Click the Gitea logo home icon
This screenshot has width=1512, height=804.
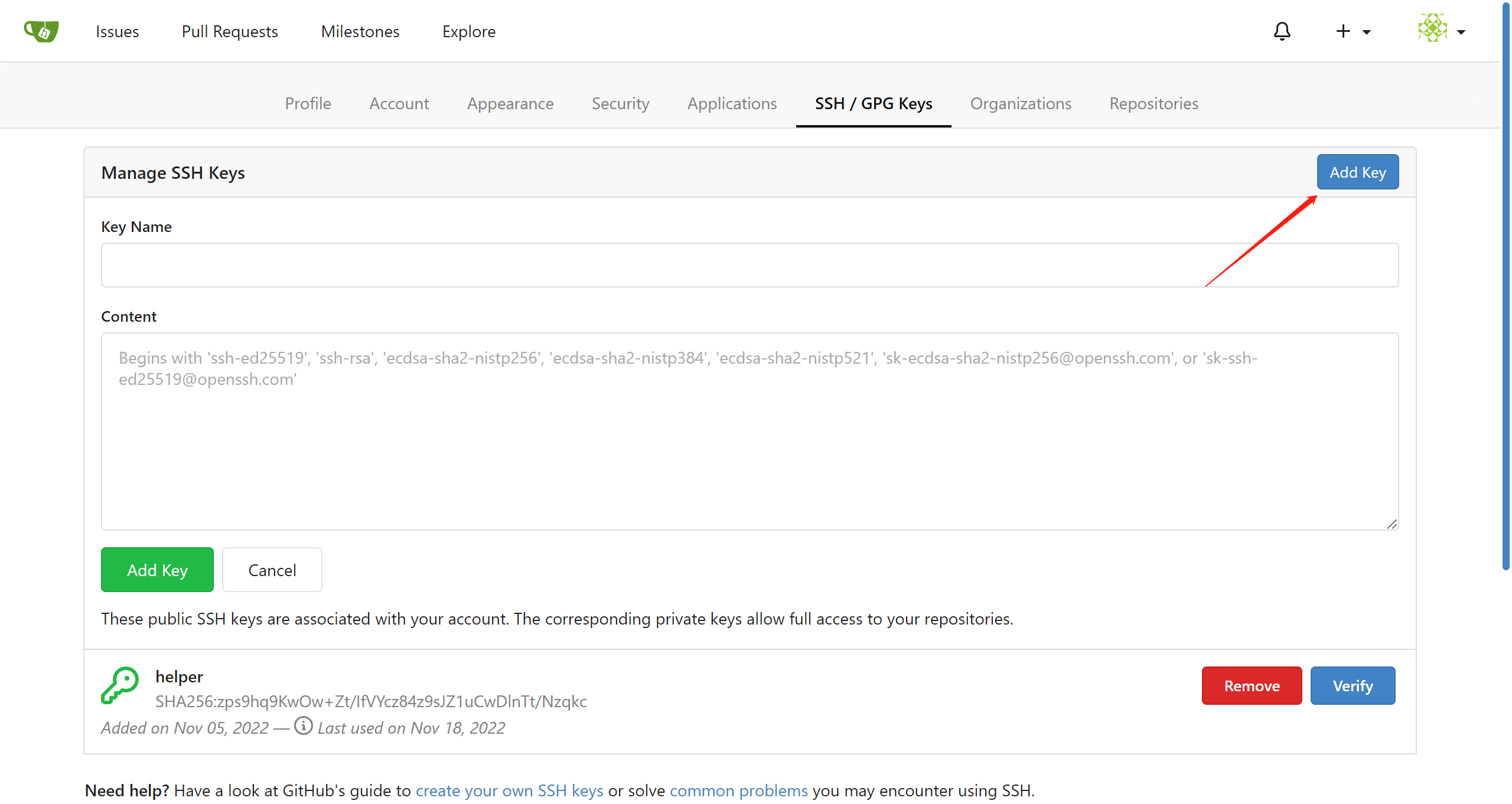(x=41, y=31)
